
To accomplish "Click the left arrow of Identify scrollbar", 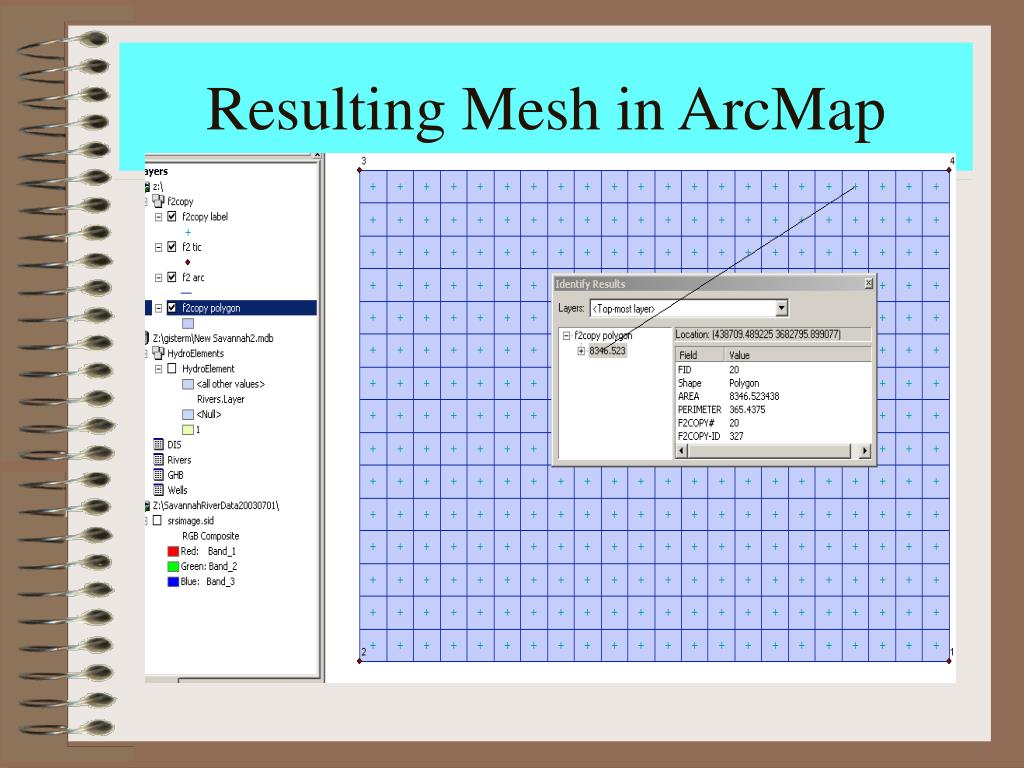I will [682, 451].
